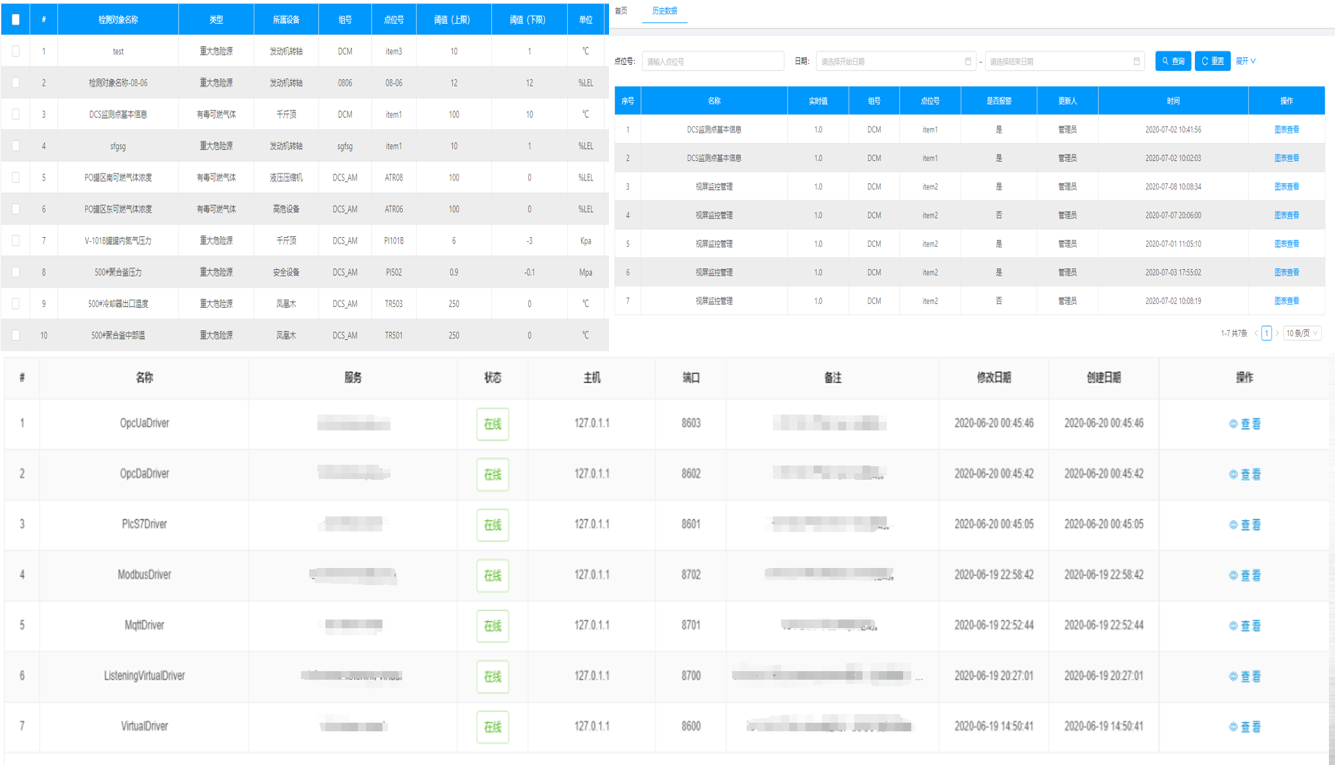The image size is (1335, 765).
Task: Click the 查询 search button
Action: click(1173, 62)
